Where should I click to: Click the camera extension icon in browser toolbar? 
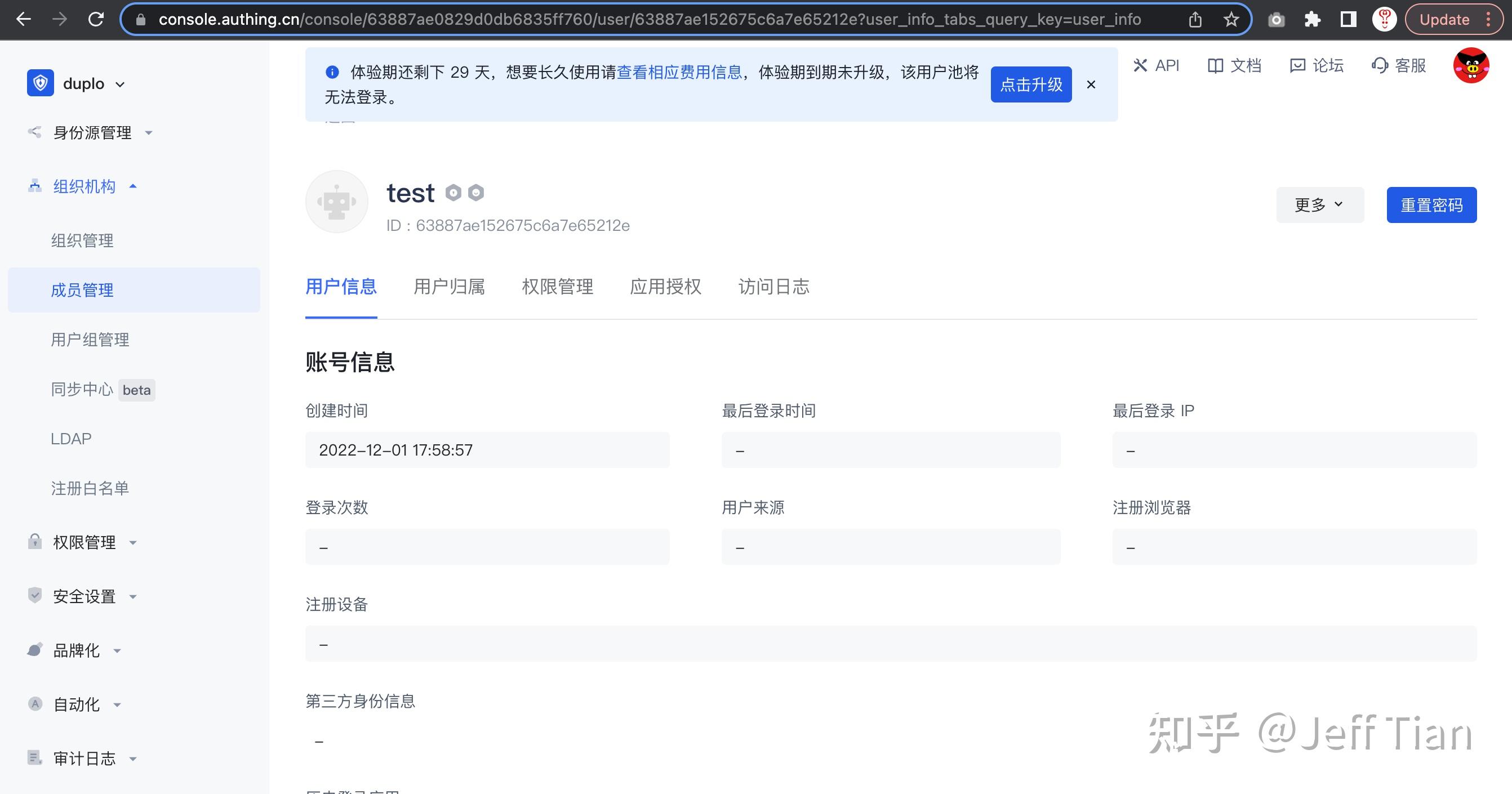pos(1277,19)
